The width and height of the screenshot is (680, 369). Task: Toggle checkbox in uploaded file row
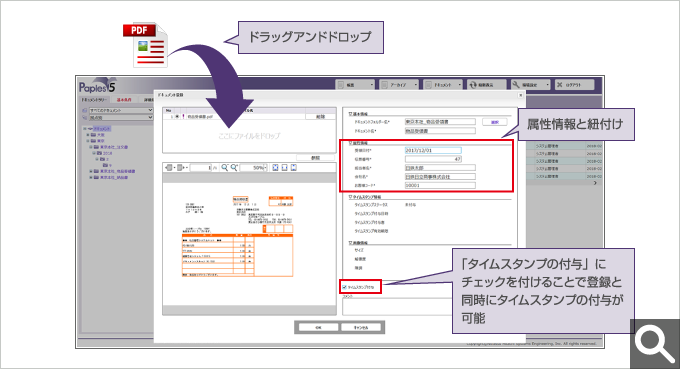click(x=177, y=117)
